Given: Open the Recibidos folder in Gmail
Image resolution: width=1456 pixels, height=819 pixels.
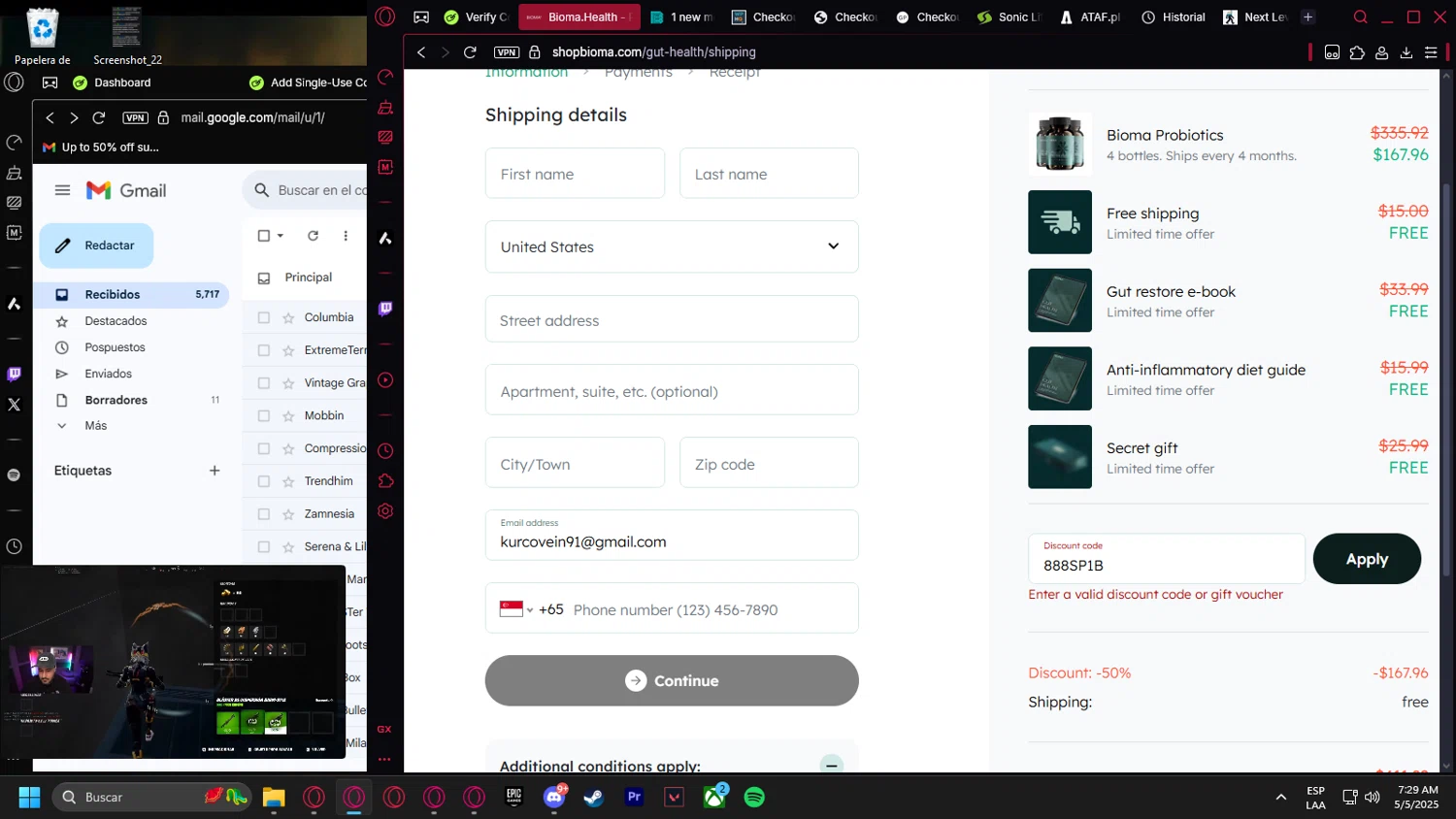Looking at the screenshot, I should pyautogui.click(x=132, y=294).
